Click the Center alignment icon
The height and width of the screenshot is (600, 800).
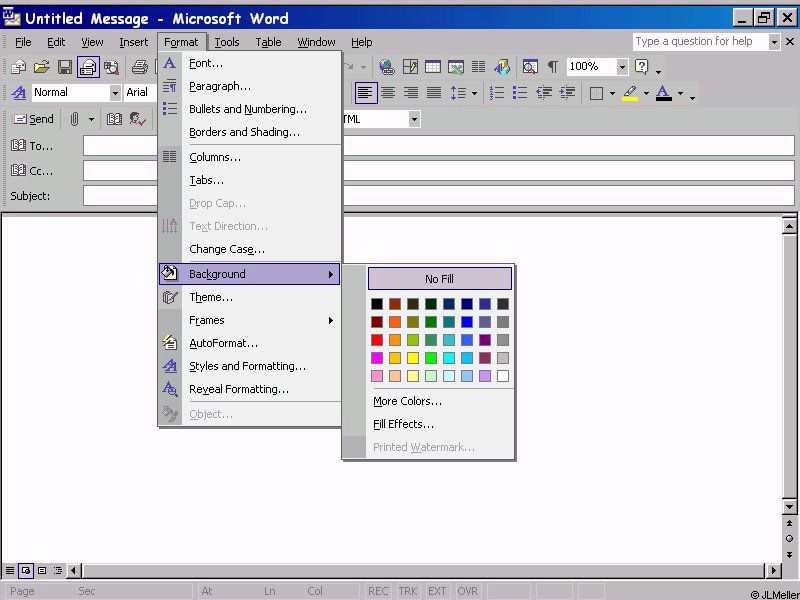click(388, 93)
